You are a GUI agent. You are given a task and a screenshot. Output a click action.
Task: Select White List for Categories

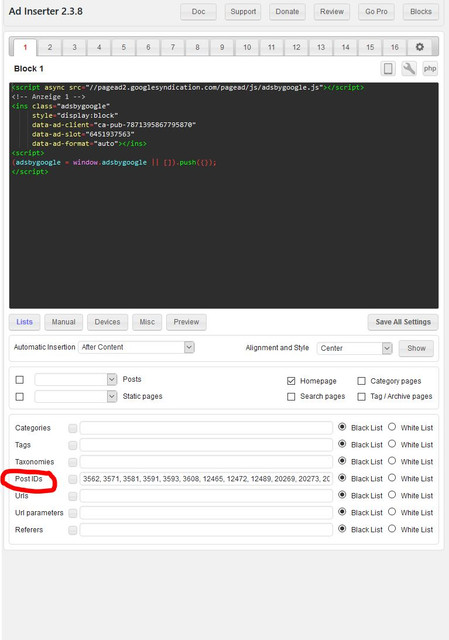392,427
